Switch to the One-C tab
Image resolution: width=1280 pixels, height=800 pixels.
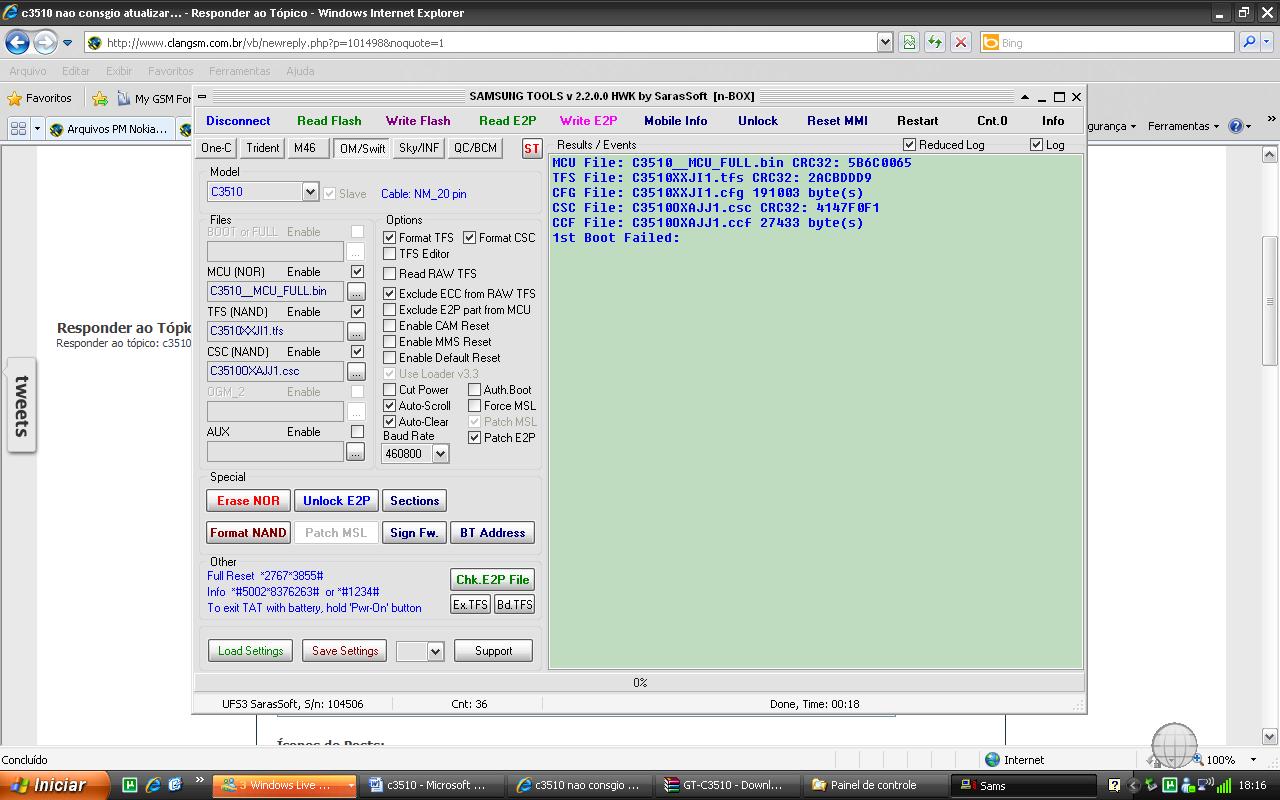pos(216,148)
